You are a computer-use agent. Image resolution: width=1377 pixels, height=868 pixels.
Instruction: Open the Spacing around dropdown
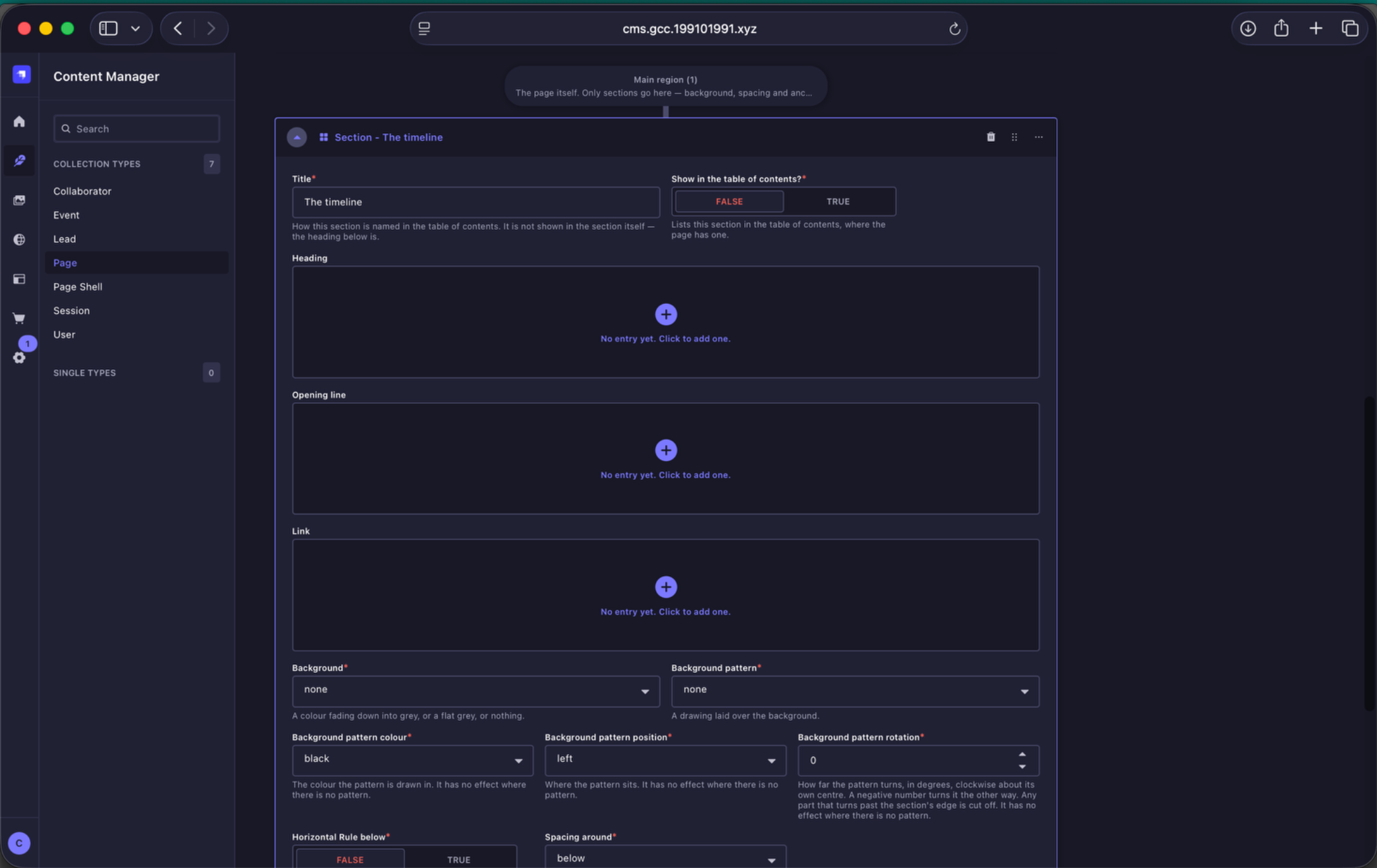click(665, 858)
